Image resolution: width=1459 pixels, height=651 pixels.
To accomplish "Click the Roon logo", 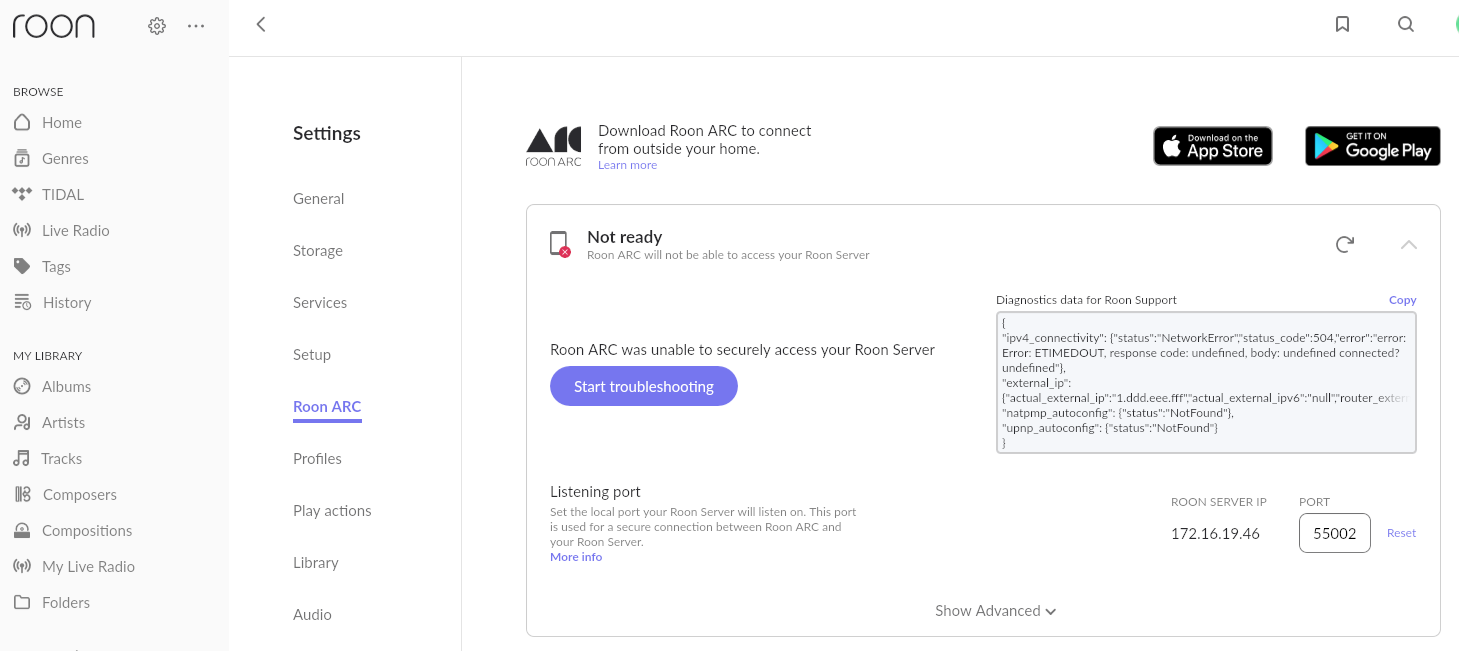I will (x=53, y=26).
